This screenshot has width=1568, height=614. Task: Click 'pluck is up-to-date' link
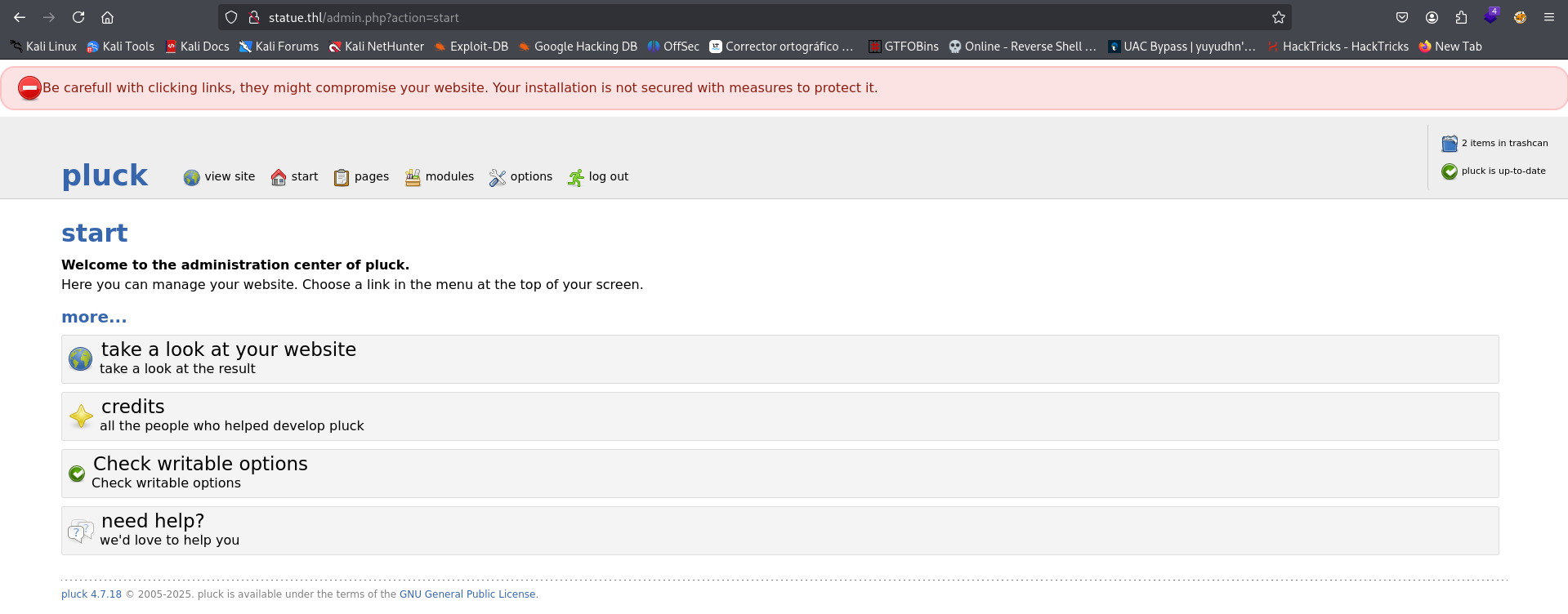[1503, 171]
